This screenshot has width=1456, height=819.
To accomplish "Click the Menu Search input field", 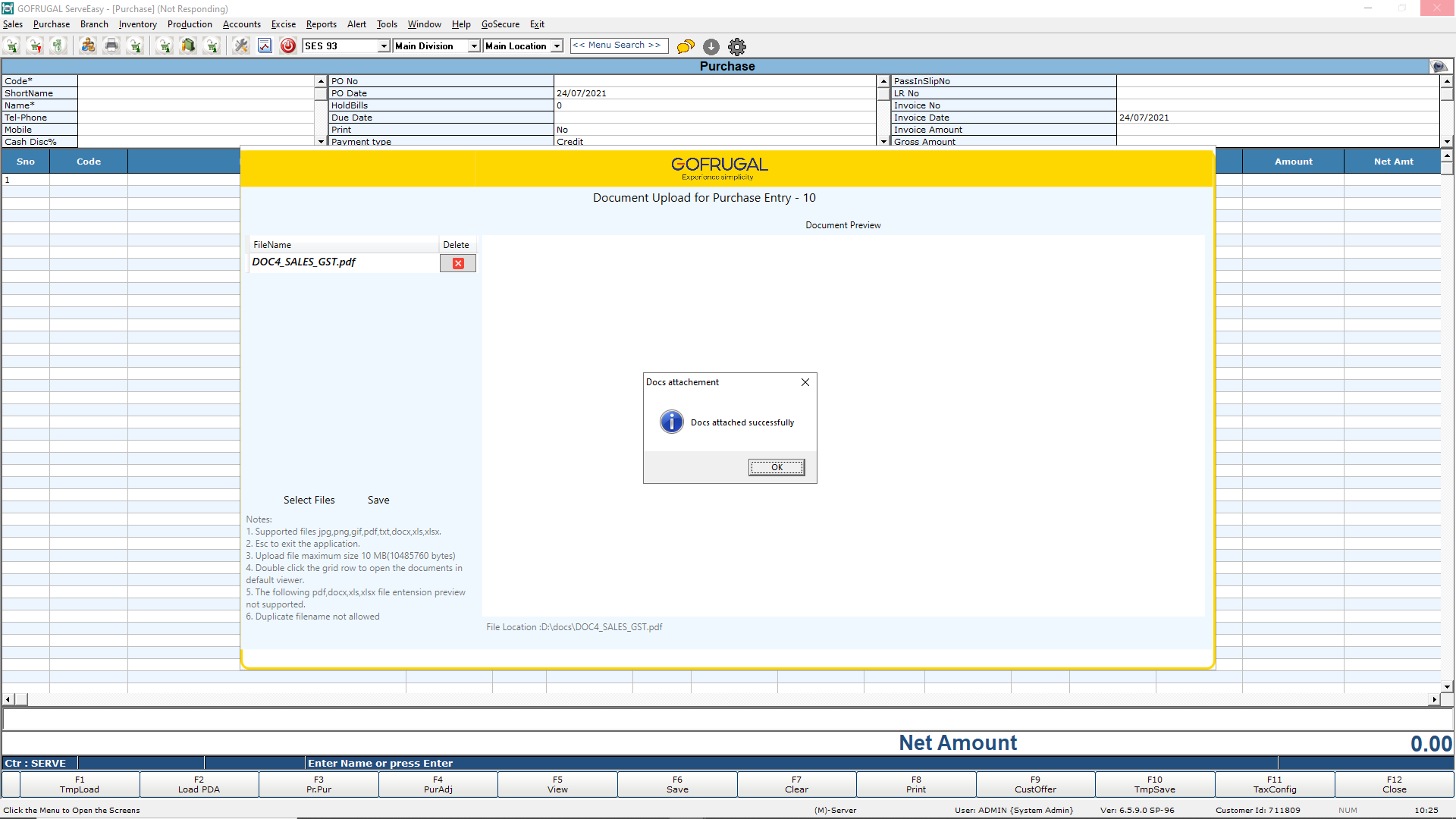I will 619,45.
